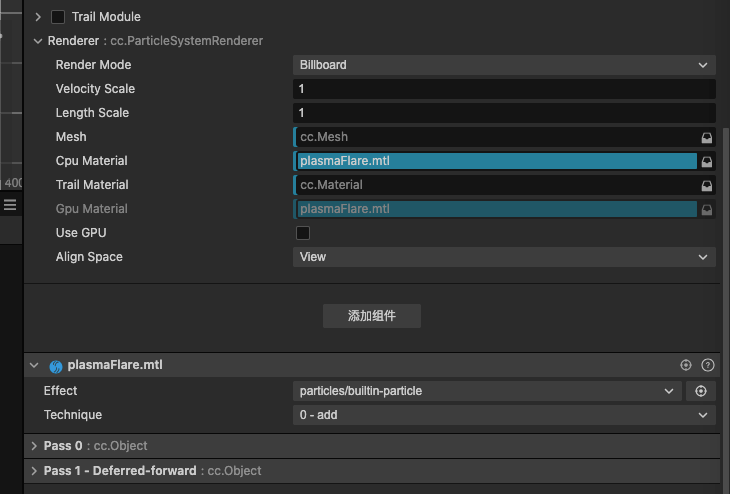Screen dimensions: 730x494
Task: Click the Cpu Material plasmaFlare.mtl field
Action: [x=496, y=161]
